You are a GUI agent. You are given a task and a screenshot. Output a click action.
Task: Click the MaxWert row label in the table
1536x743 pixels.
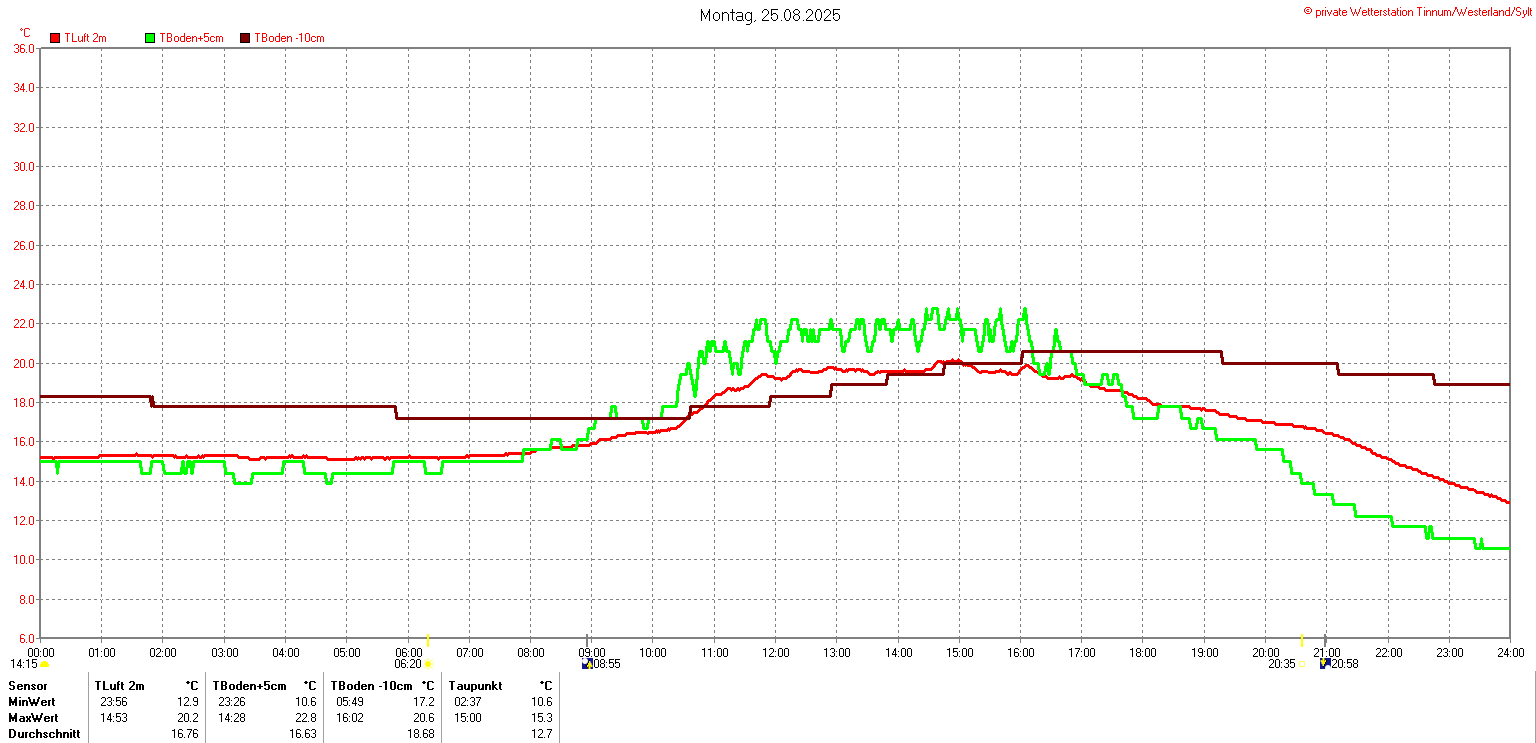click(33, 718)
